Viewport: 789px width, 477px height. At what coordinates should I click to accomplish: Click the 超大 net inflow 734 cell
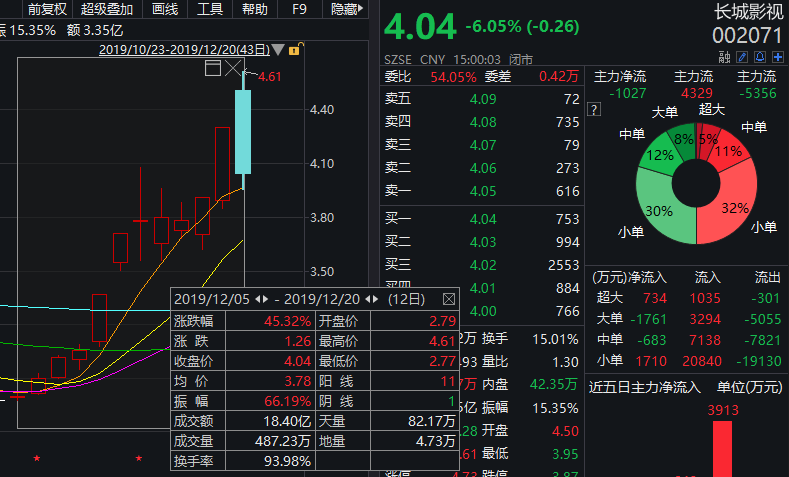[x=655, y=298]
